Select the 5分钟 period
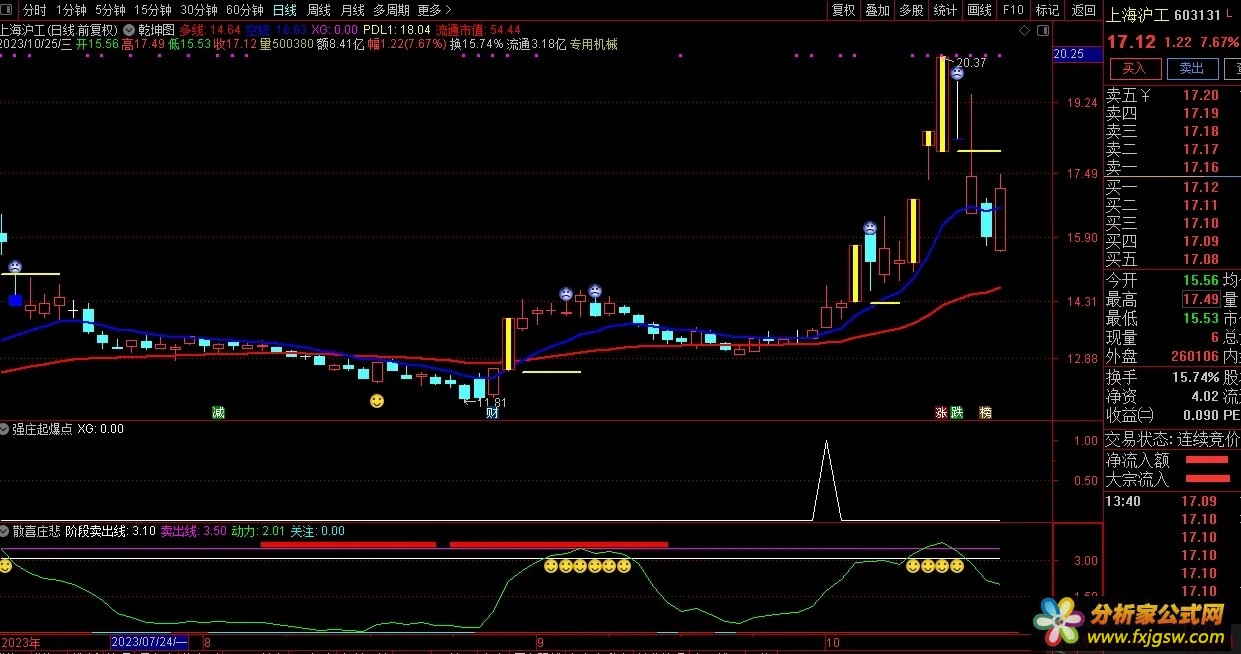This screenshot has height=654, width=1241. click(x=110, y=10)
